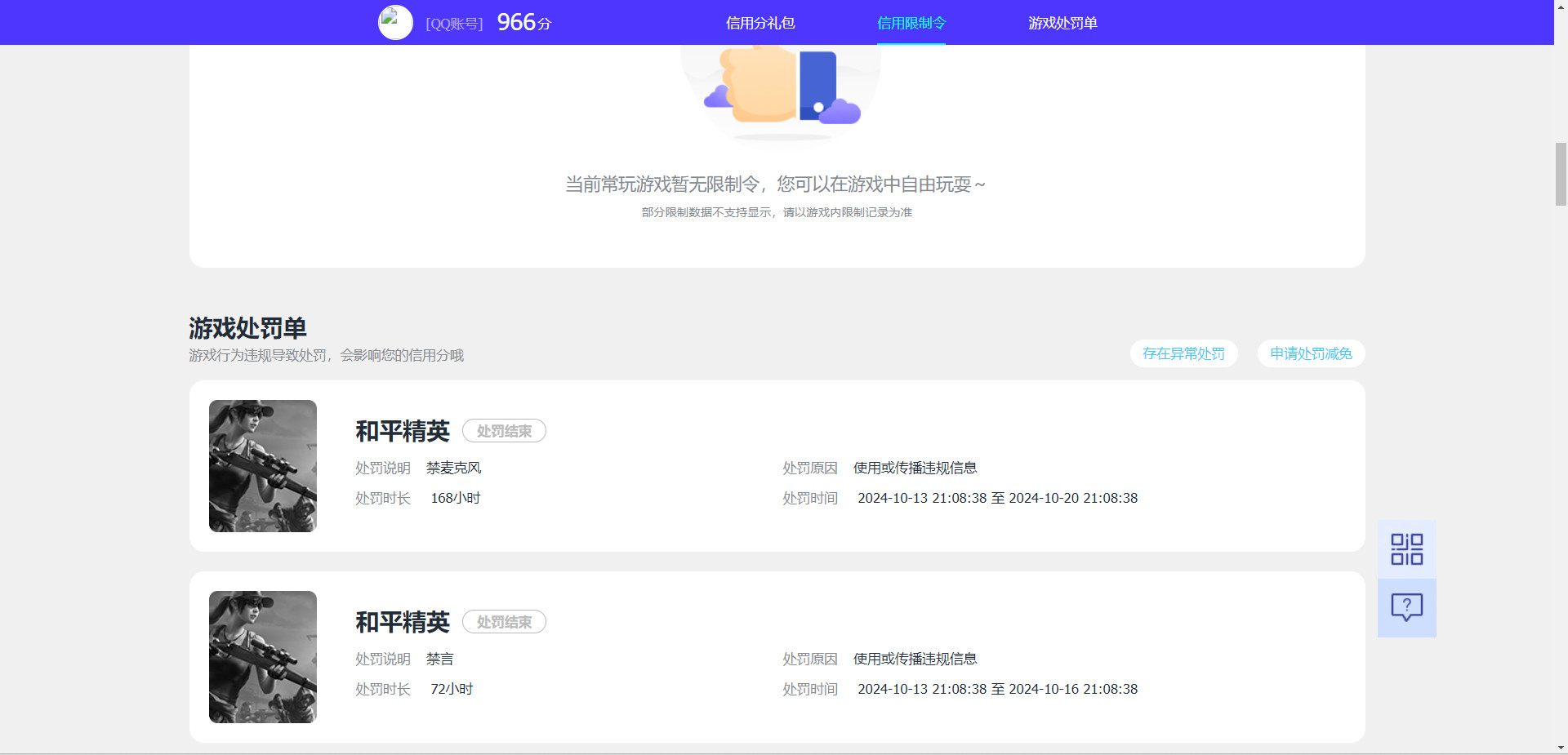Click the 禁麦克风 penalty game thumbnail
This screenshot has width=1568, height=755.
(263, 466)
